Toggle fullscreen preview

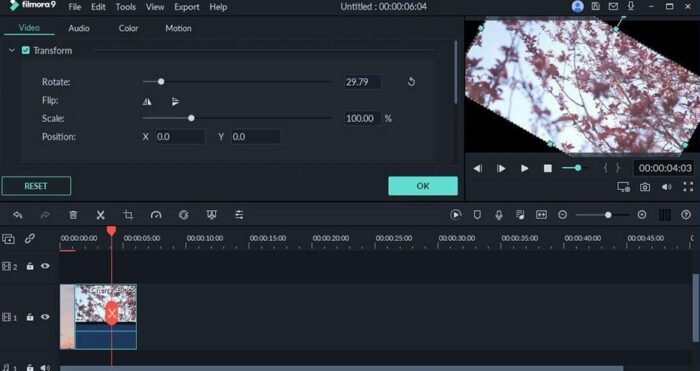pyautogui.click(x=688, y=187)
